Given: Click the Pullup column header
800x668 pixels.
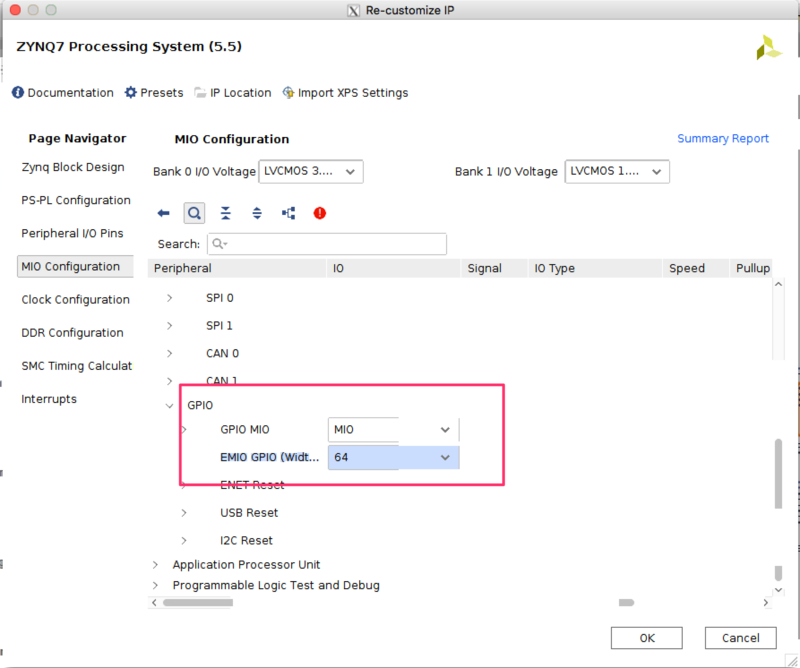Looking at the screenshot, I should pyautogui.click(x=752, y=268).
